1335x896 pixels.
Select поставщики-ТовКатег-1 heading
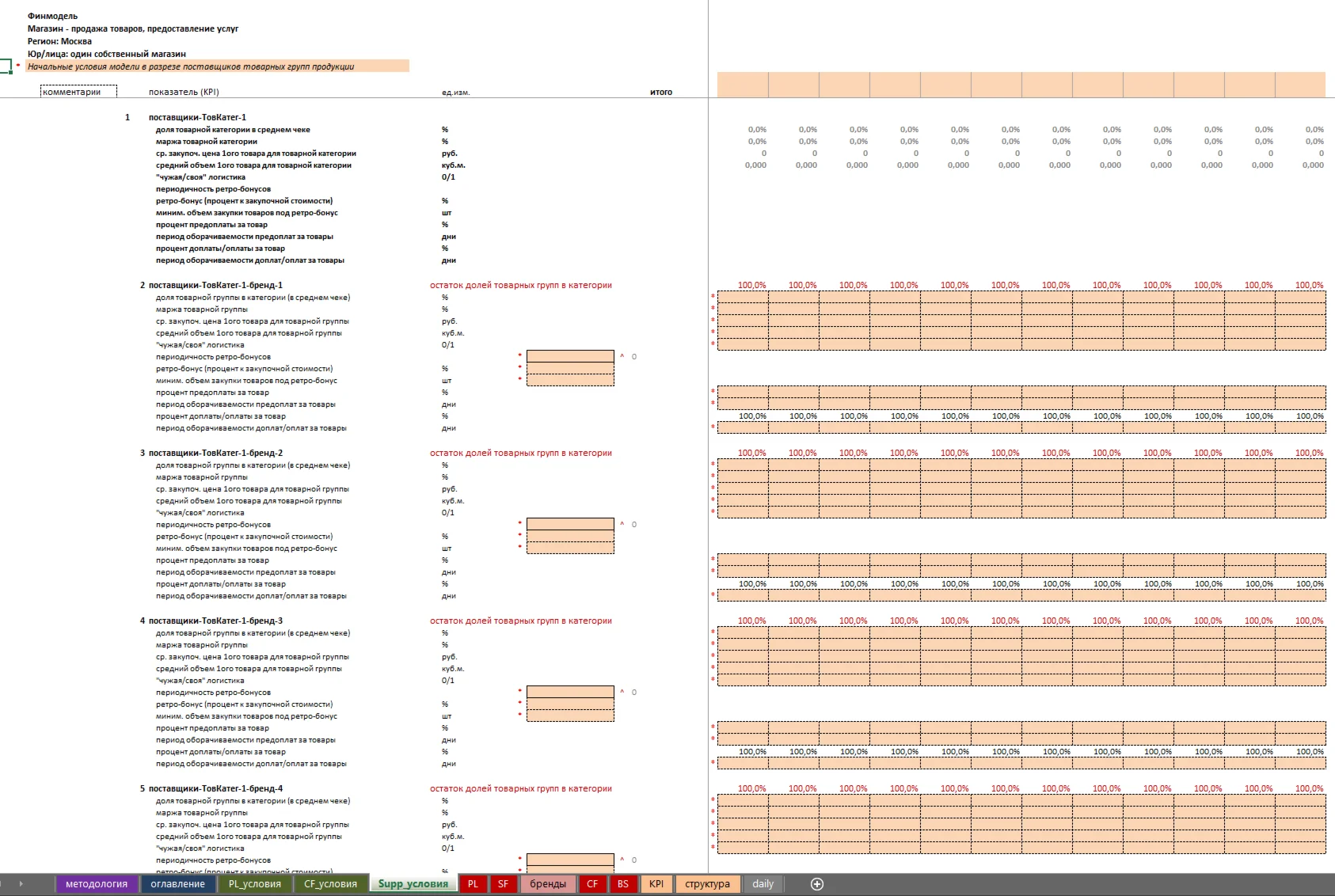click(197, 117)
